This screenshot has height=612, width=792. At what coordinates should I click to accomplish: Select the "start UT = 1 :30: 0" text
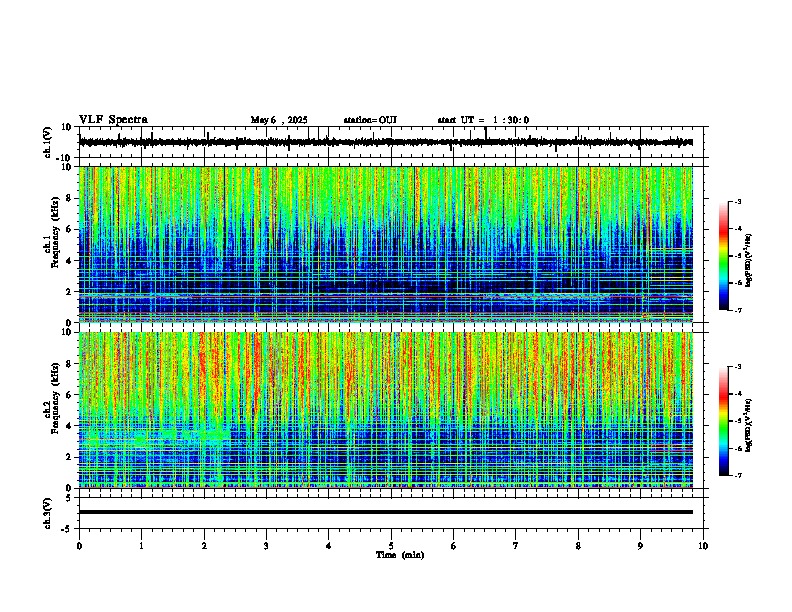click(x=483, y=120)
